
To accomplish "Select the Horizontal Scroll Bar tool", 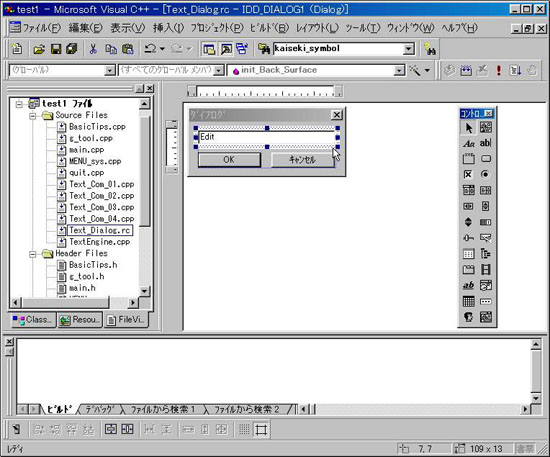I will pos(469,206).
